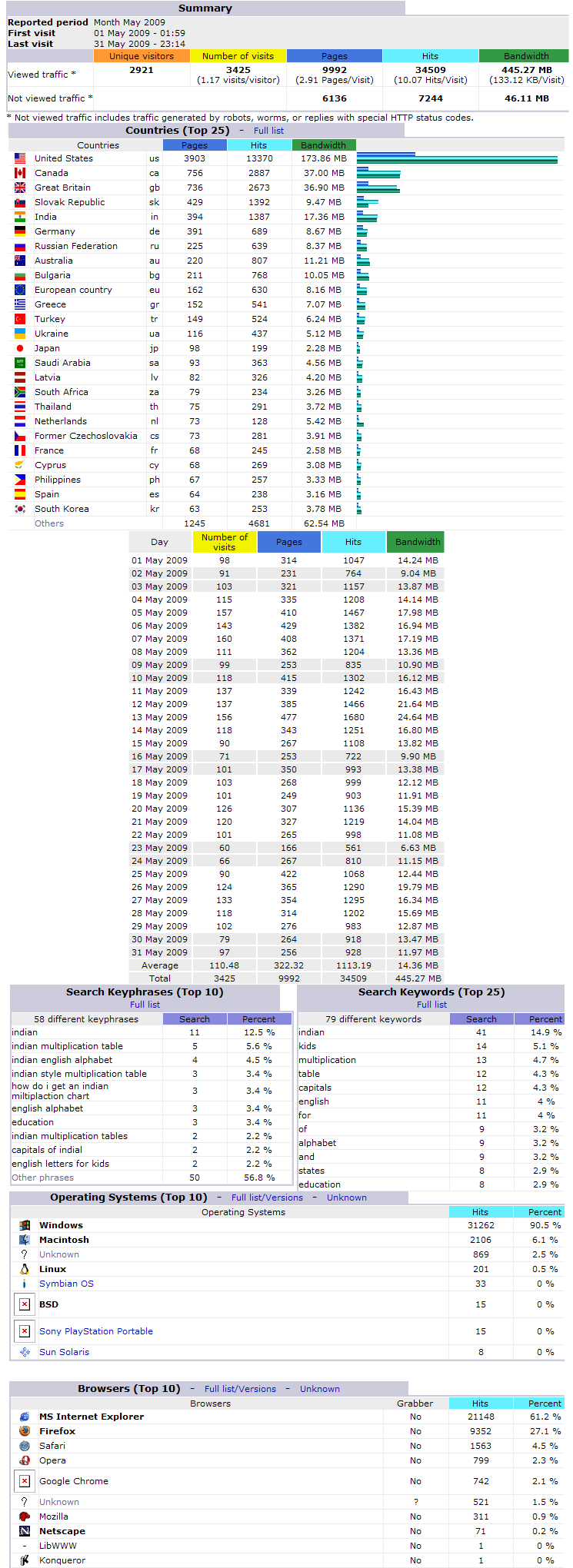The width and height of the screenshot is (573, 1568).
Task: Click the Canada flag icon
Action: [20, 173]
